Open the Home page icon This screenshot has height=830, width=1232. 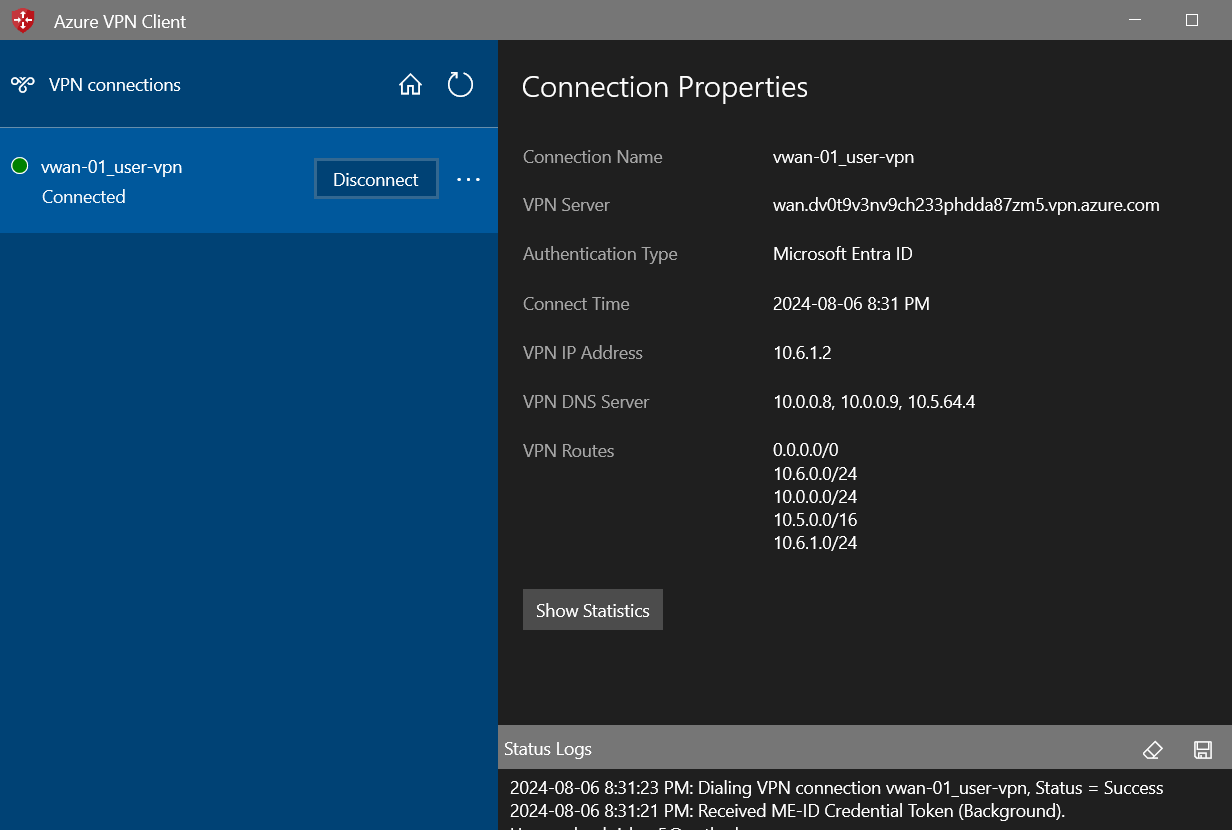tap(410, 85)
